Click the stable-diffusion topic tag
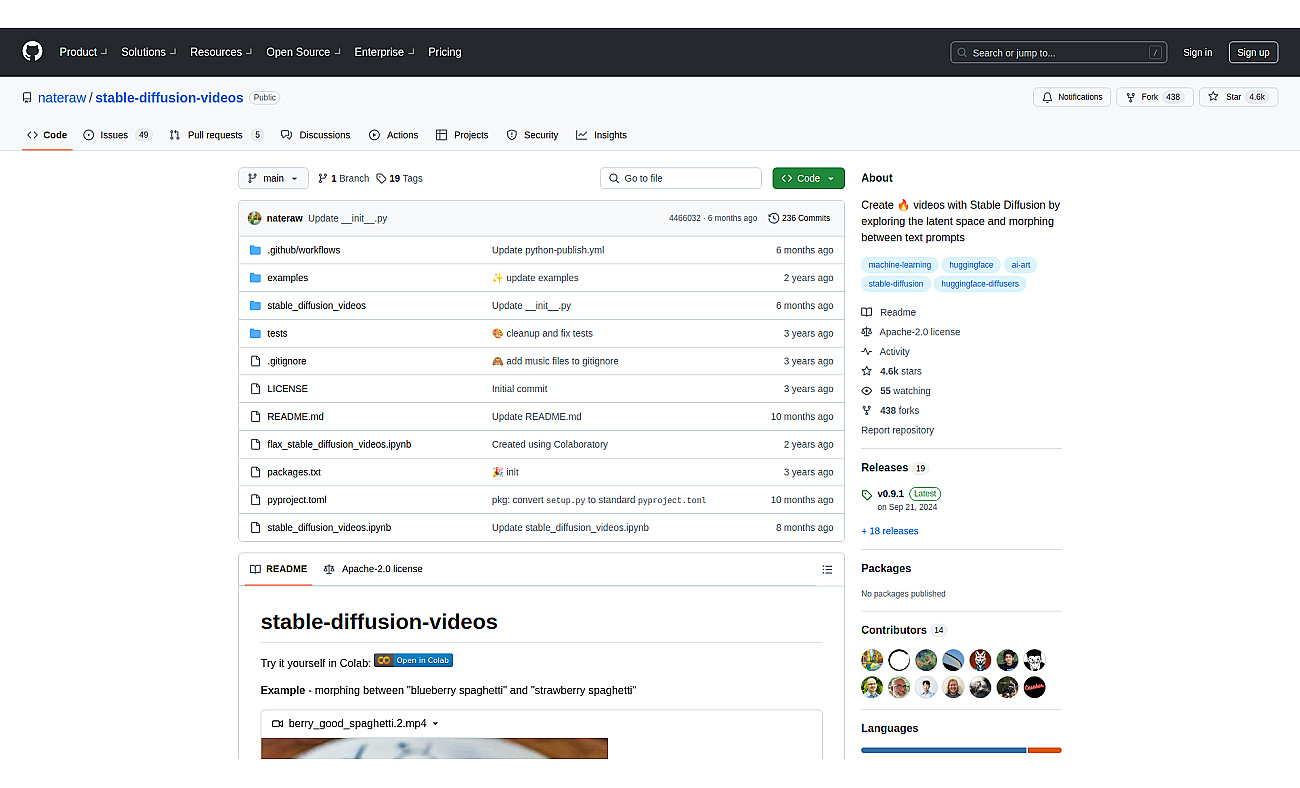Viewport: 1300px width, 788px height. [896, 284]
